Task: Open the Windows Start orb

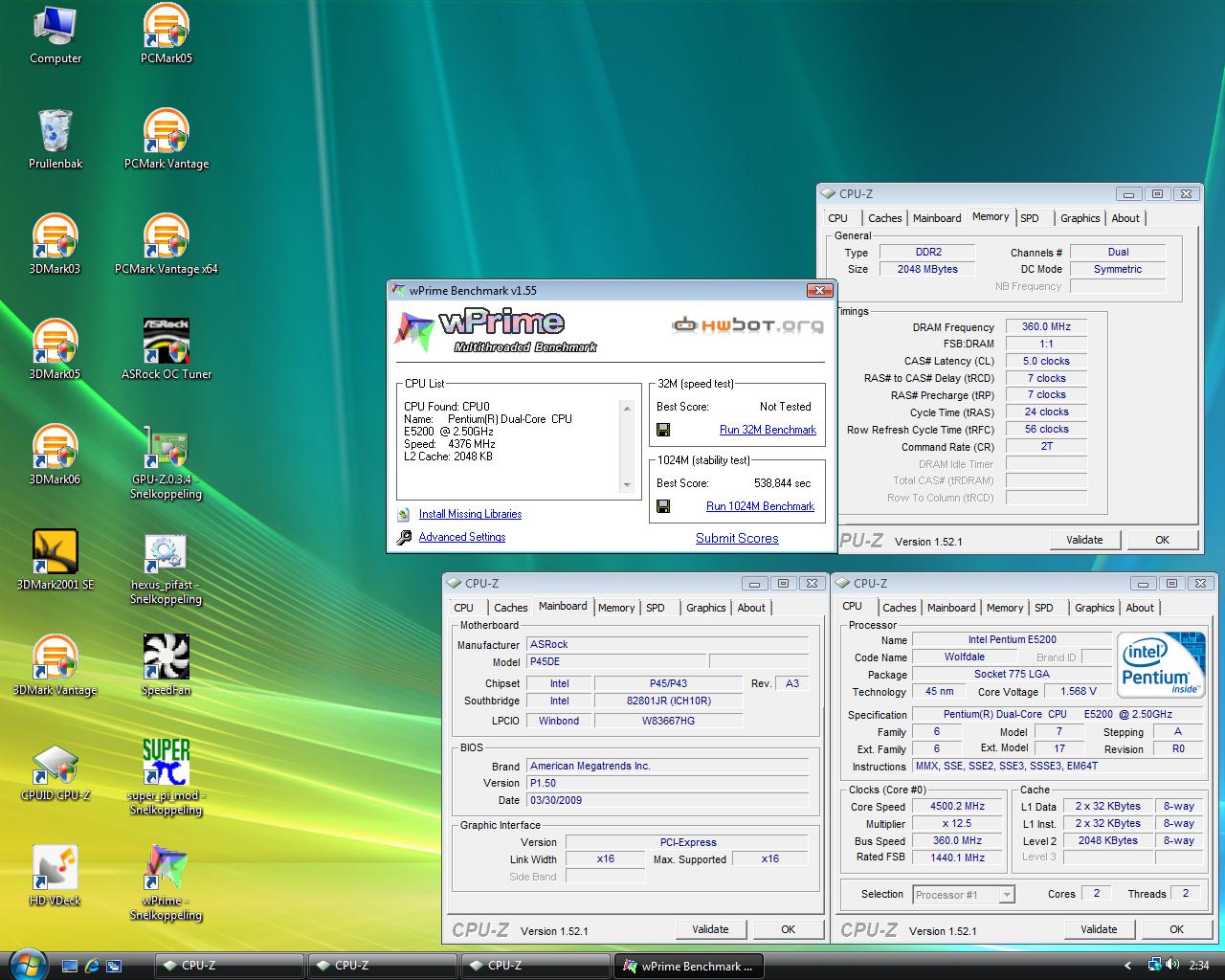Action: click(x=26, y=964)
